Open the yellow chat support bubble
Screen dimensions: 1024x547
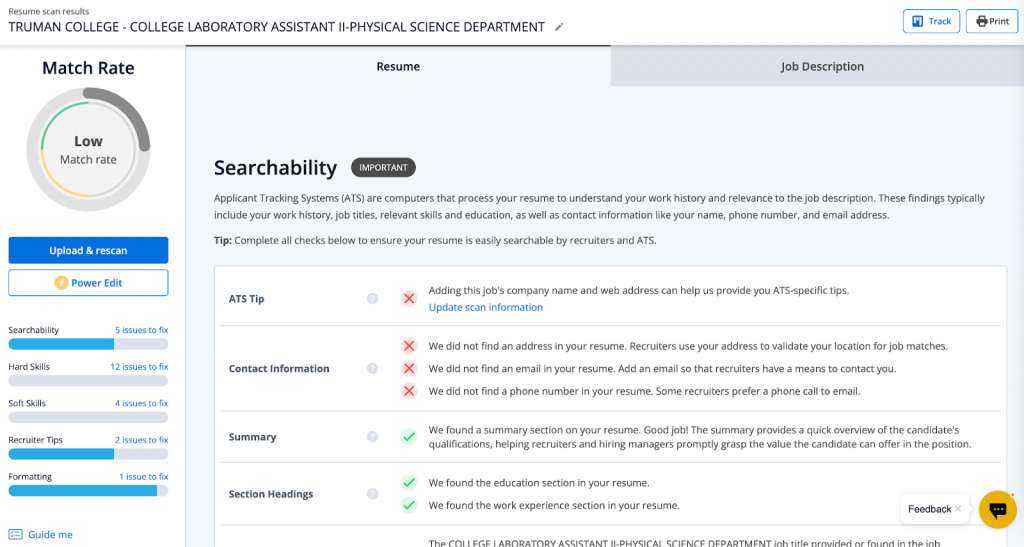(997, 510)
